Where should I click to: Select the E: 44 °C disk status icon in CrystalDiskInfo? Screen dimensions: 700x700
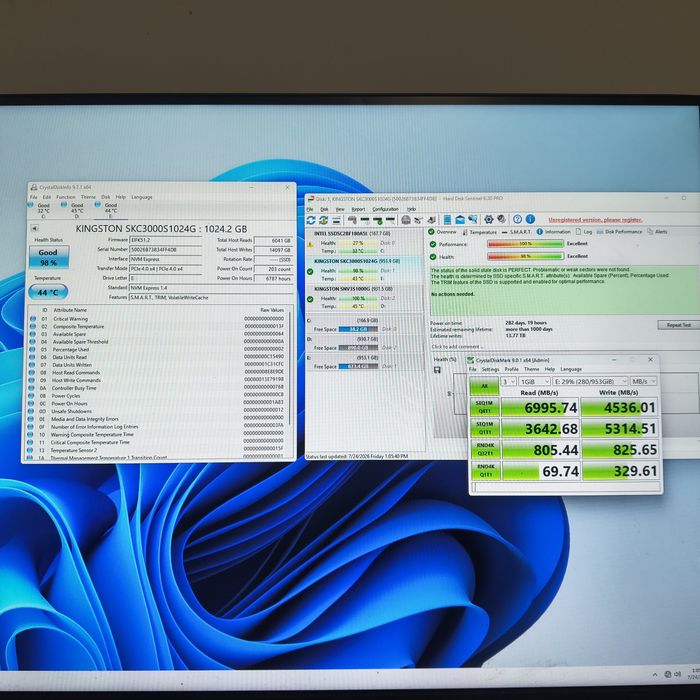[x=98, y=204]
